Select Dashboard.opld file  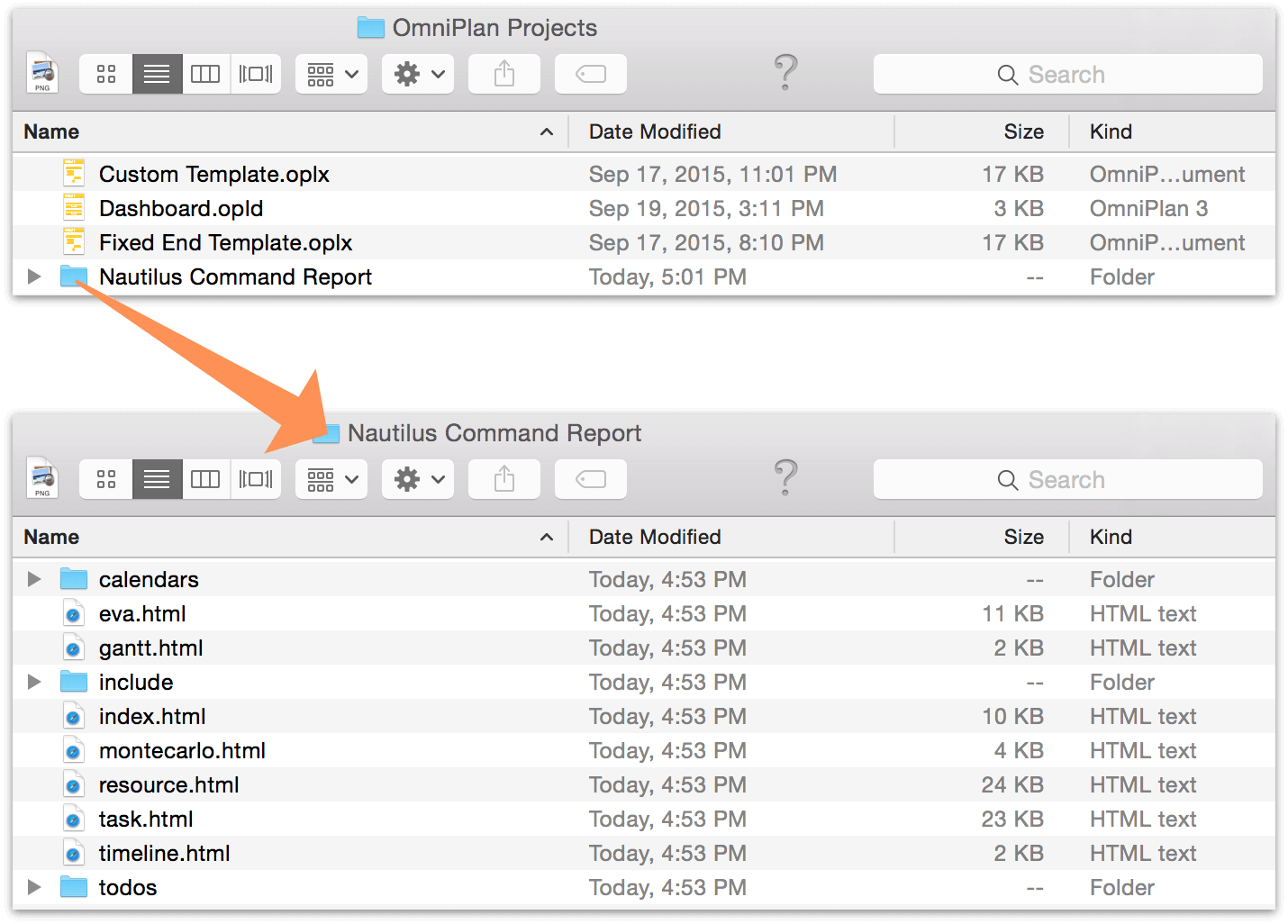(x=181, y=208)
